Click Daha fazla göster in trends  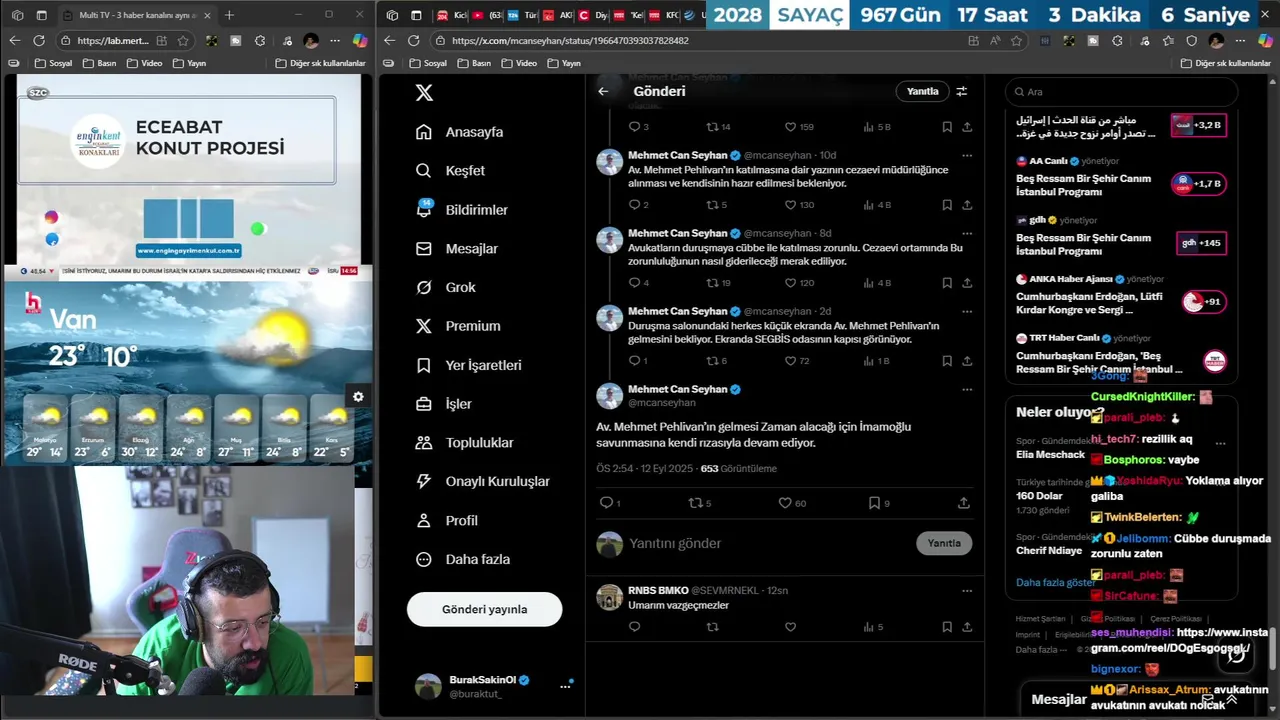click(x=1055, y=583)
